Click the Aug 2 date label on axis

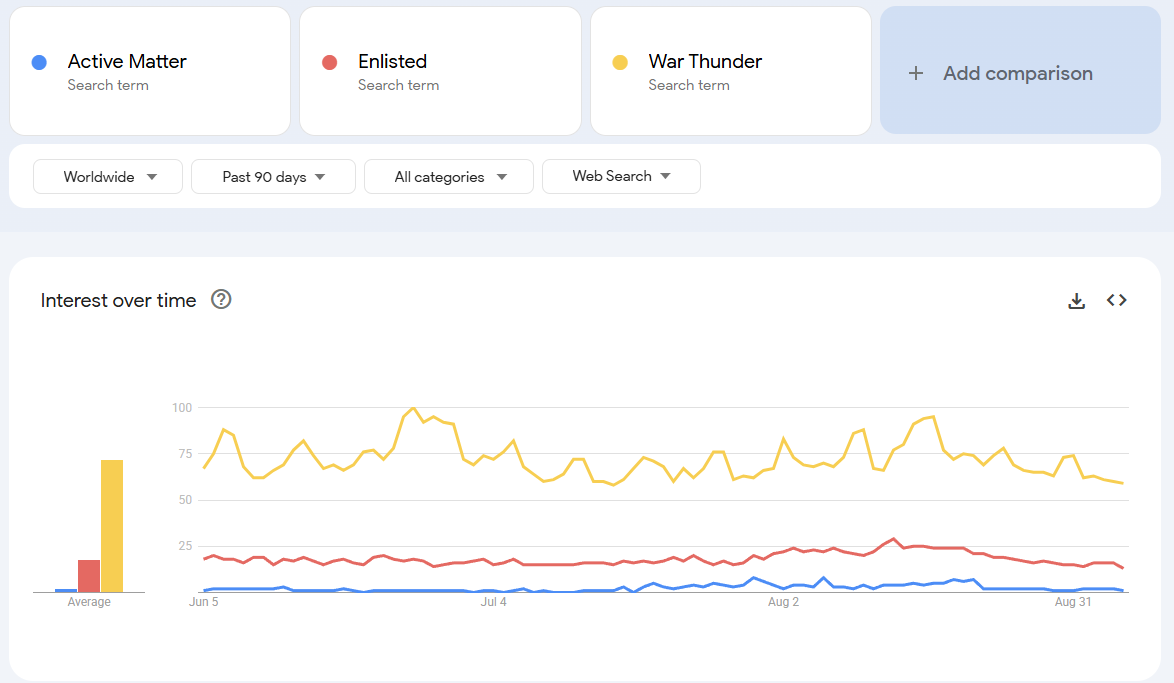pyautogui.click(x=783, y=602)
